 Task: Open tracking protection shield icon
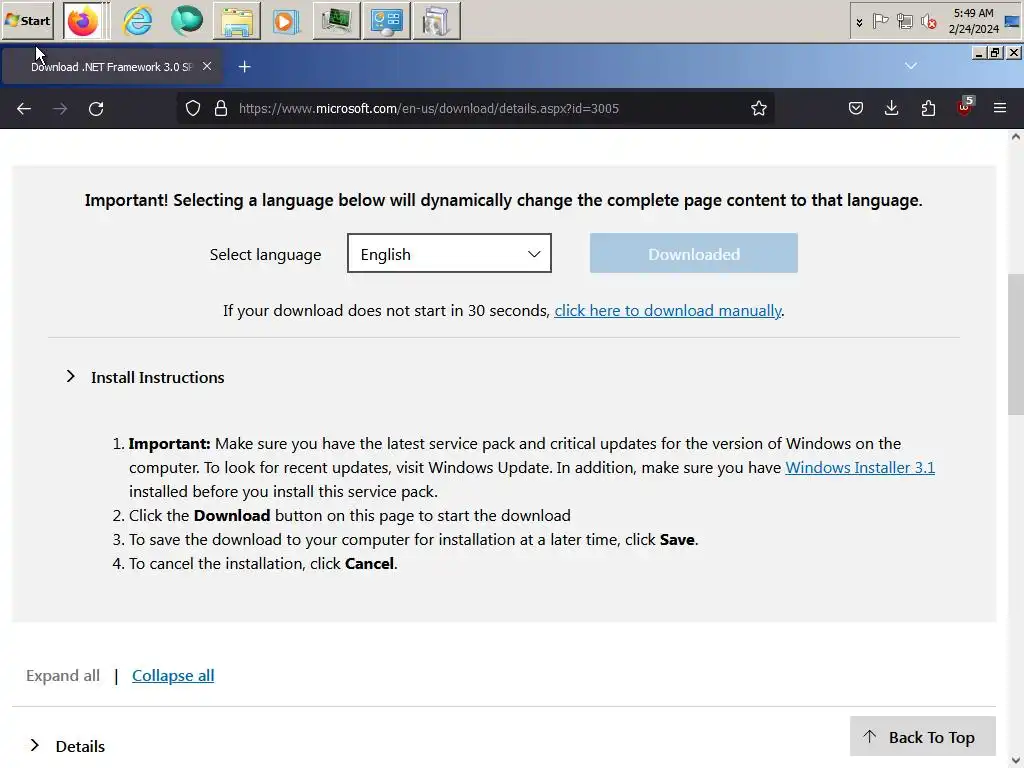[x=193, y=108]
